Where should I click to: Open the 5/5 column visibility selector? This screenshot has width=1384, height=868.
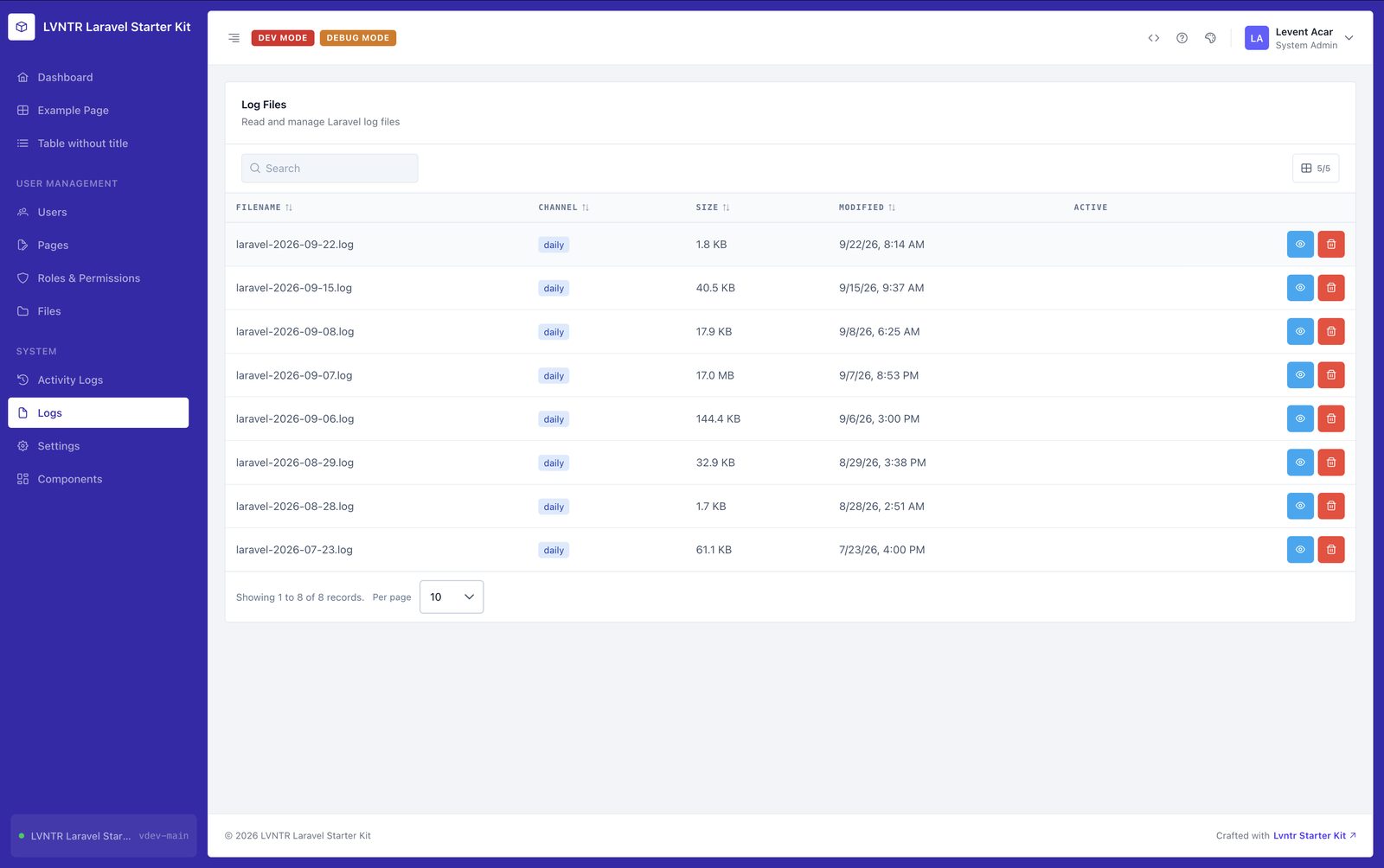1316,169
